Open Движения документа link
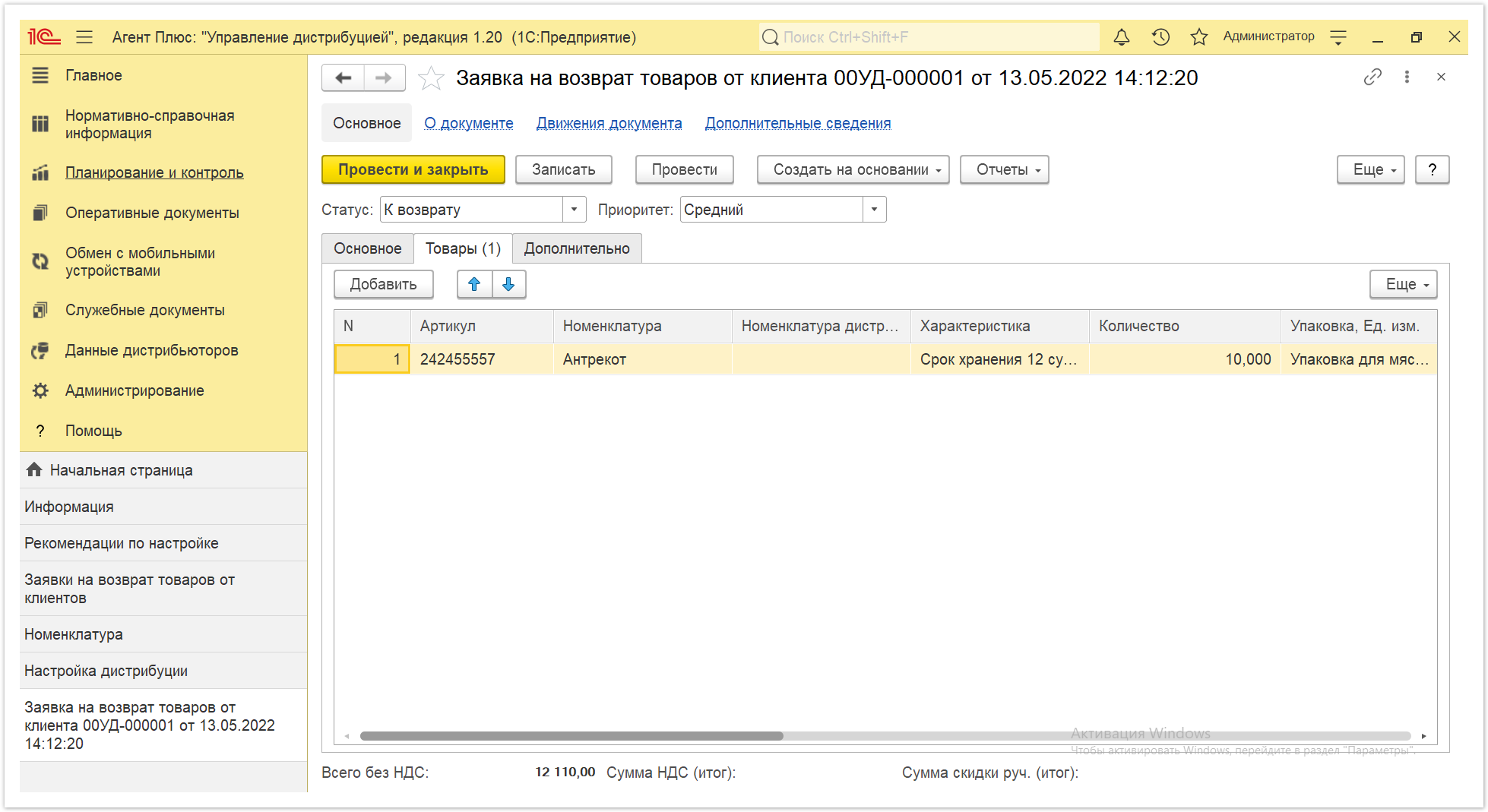1488x812 pixels. (x=609, y=123)
